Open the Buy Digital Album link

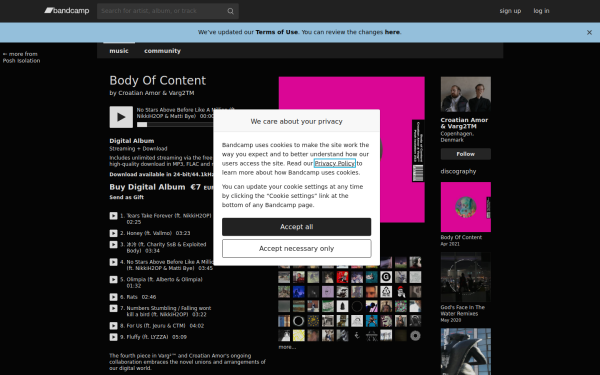(x=147, y=187)
